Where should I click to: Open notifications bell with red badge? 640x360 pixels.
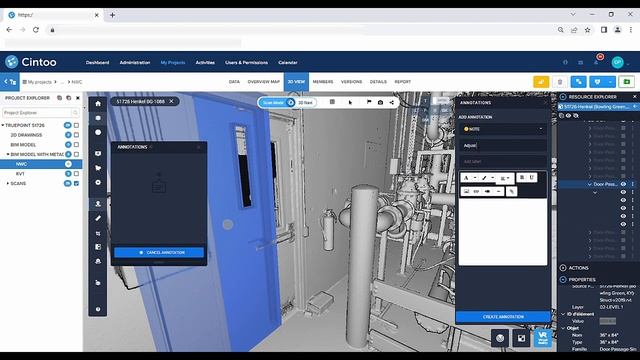click(596, 62)
